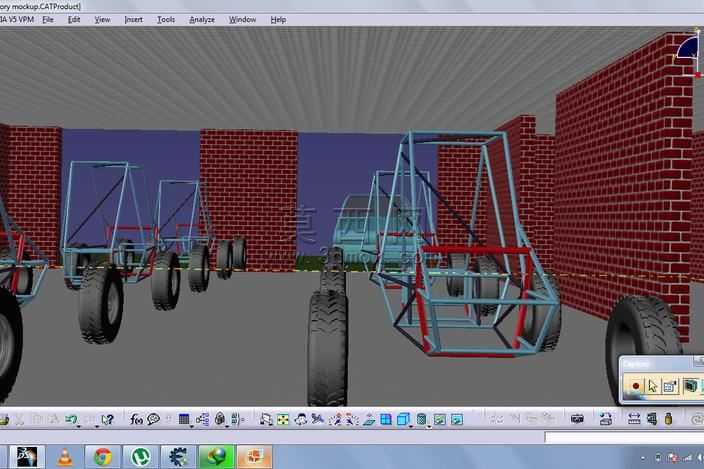Click the Multi-View four-pane icon
The image size is (704, 469).
click(386, 419)
